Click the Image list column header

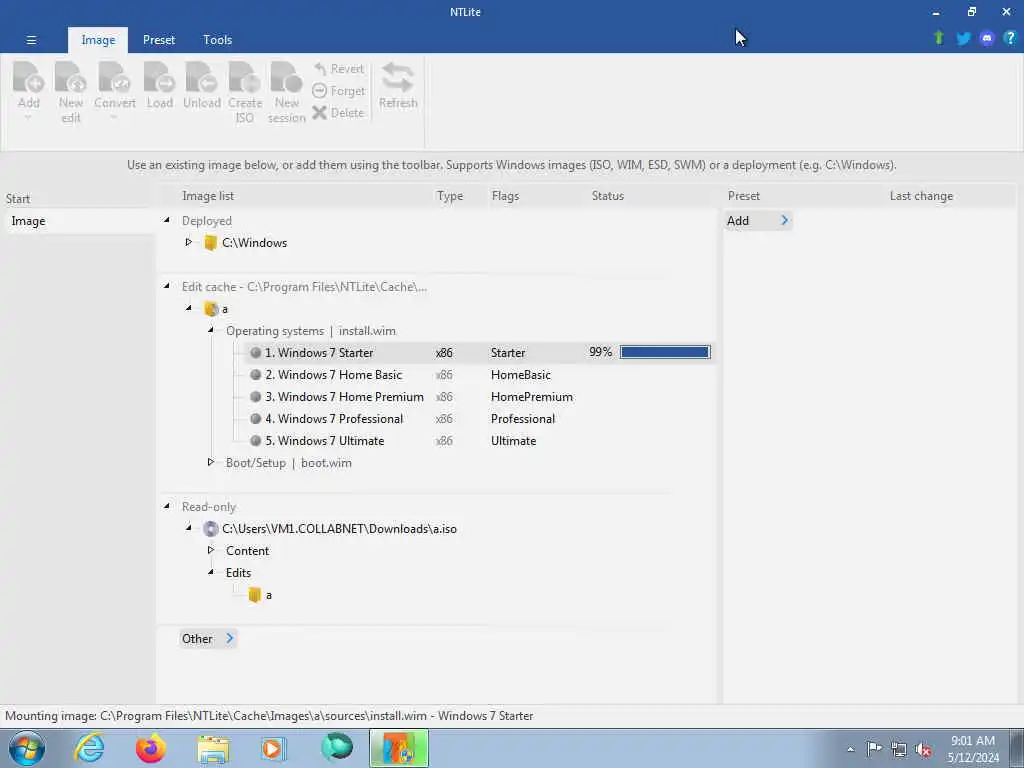point(208,196)
